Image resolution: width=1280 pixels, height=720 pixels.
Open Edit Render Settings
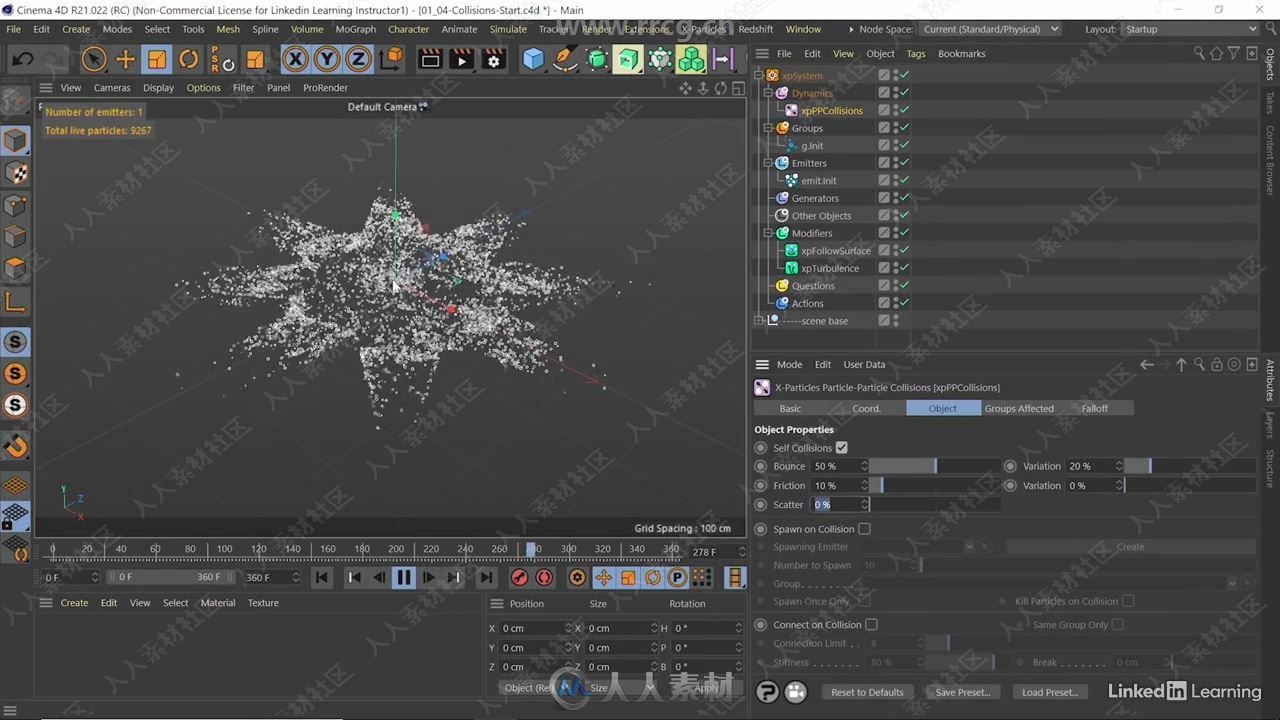pos(493,60)
